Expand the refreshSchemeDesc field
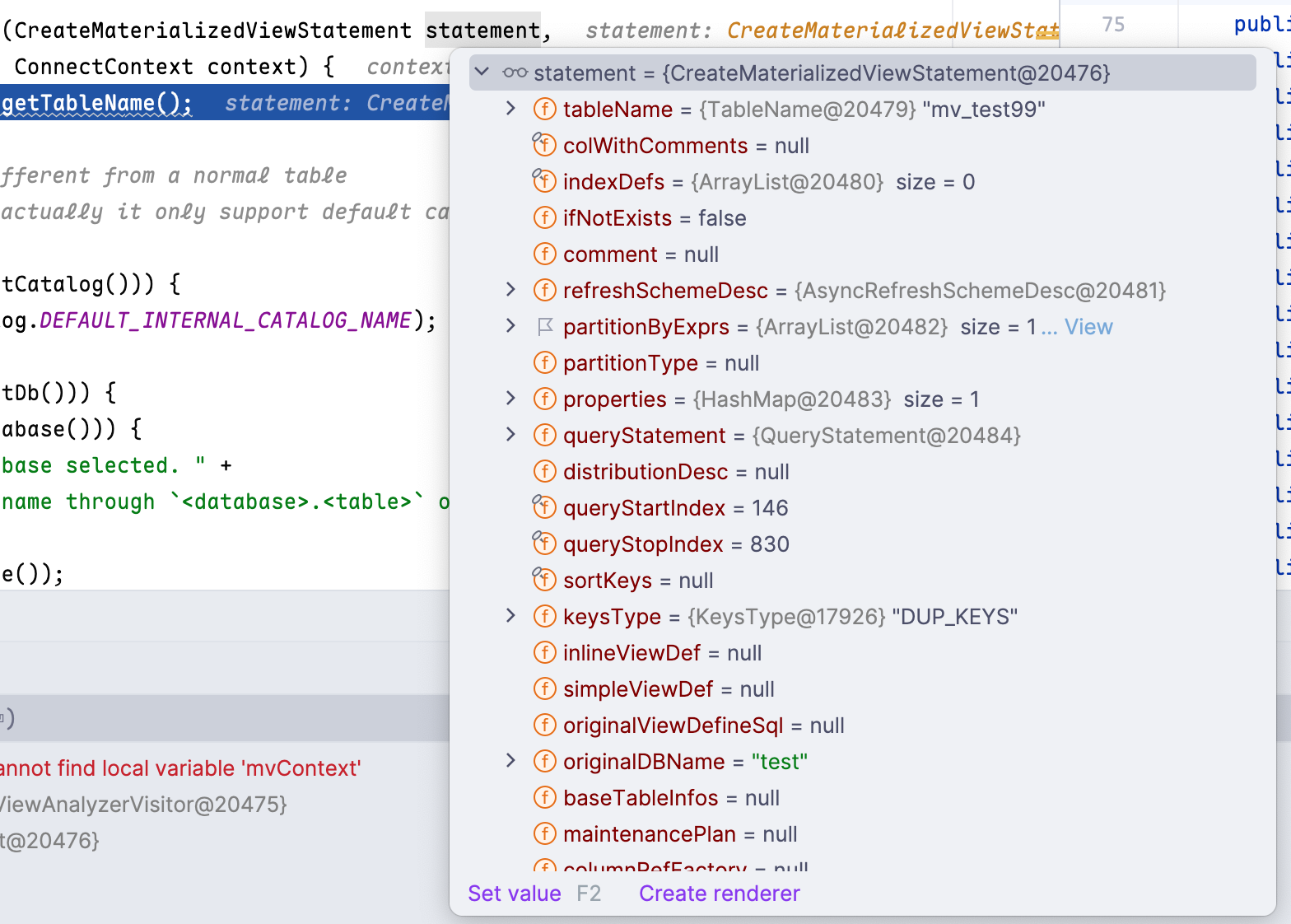The width and height of the screenshot is (1291, 924). point(510,290)
